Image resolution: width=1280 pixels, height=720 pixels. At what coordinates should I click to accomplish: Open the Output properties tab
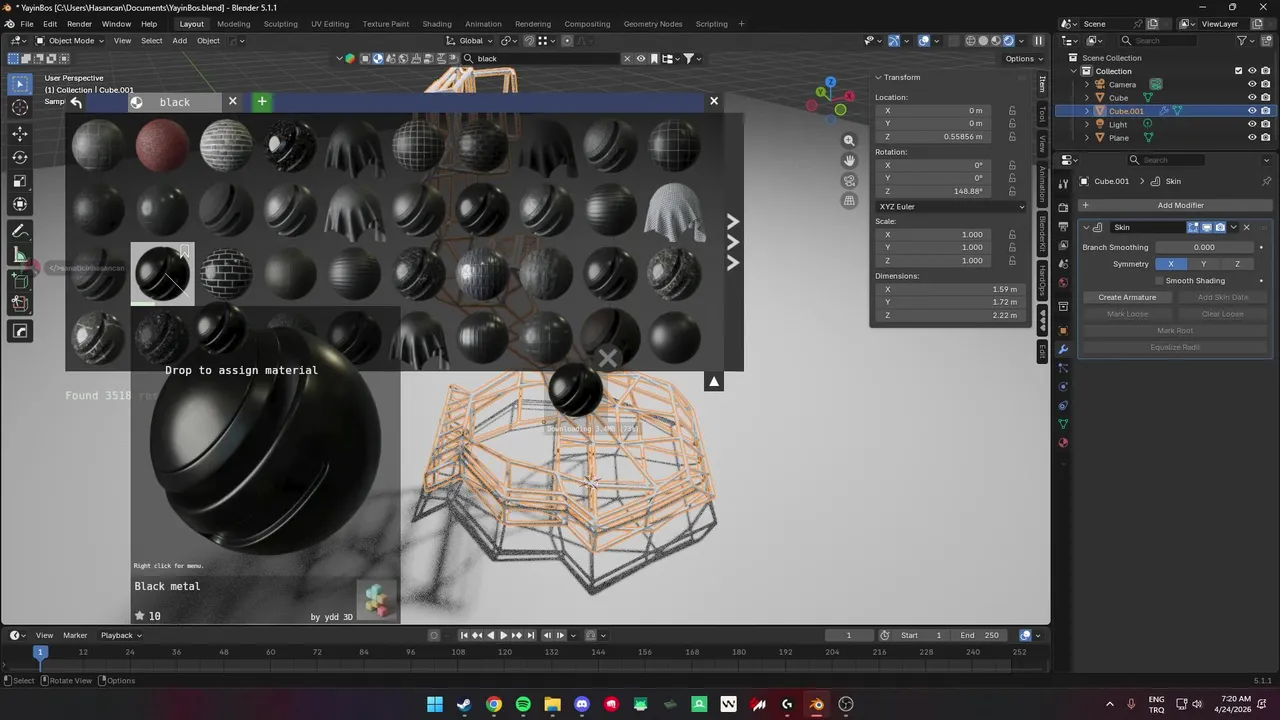click(x=1063, y=226)
